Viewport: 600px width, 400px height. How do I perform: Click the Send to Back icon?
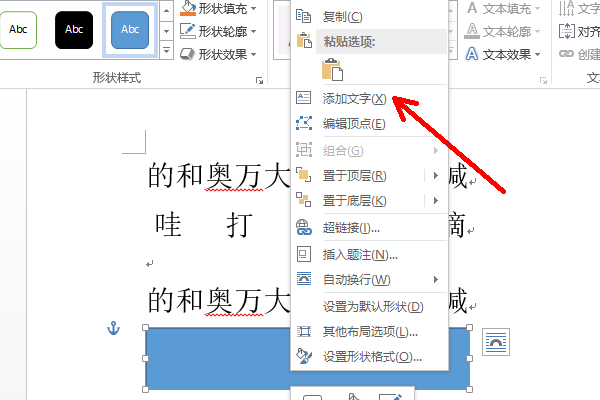pos(304,200)
